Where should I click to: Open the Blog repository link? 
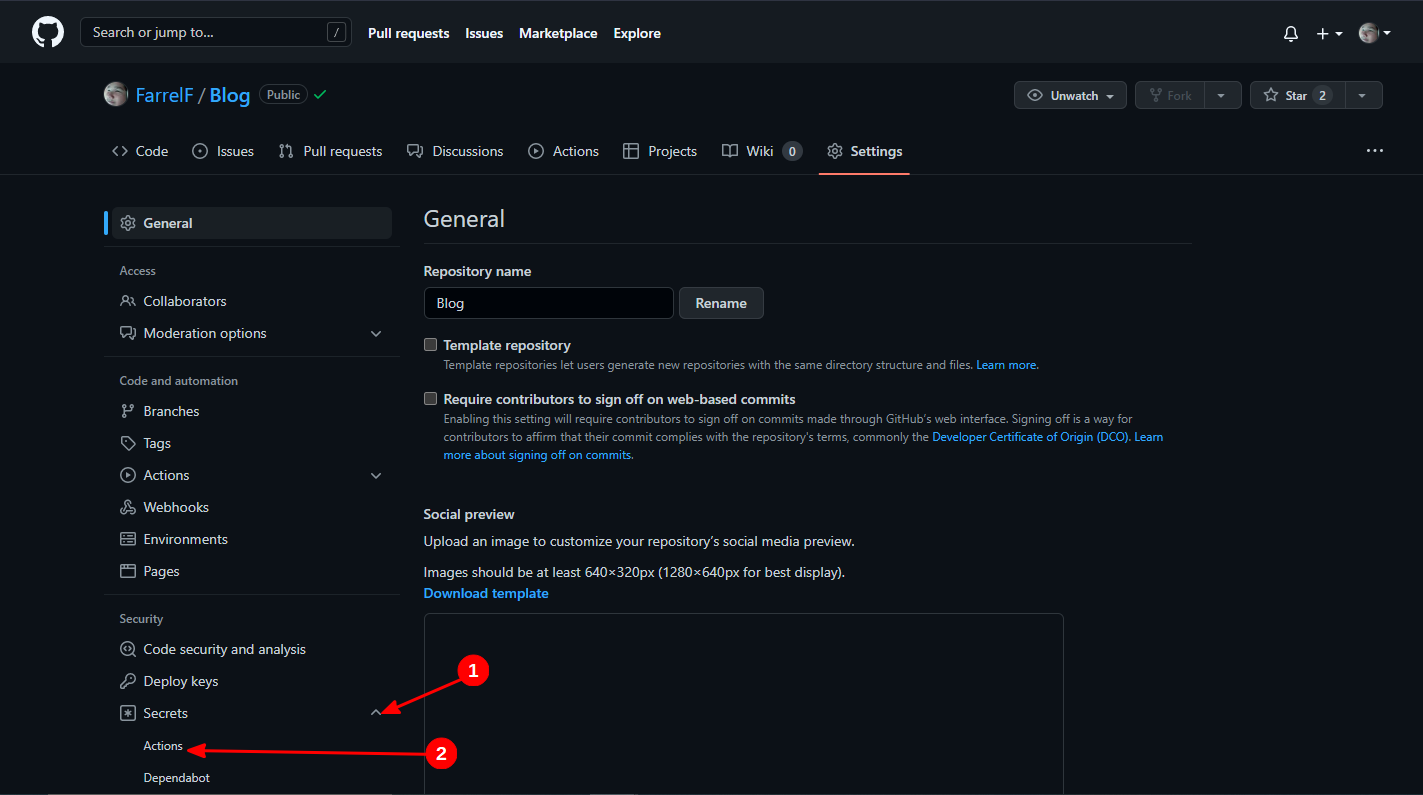click(x=230, y=95)
